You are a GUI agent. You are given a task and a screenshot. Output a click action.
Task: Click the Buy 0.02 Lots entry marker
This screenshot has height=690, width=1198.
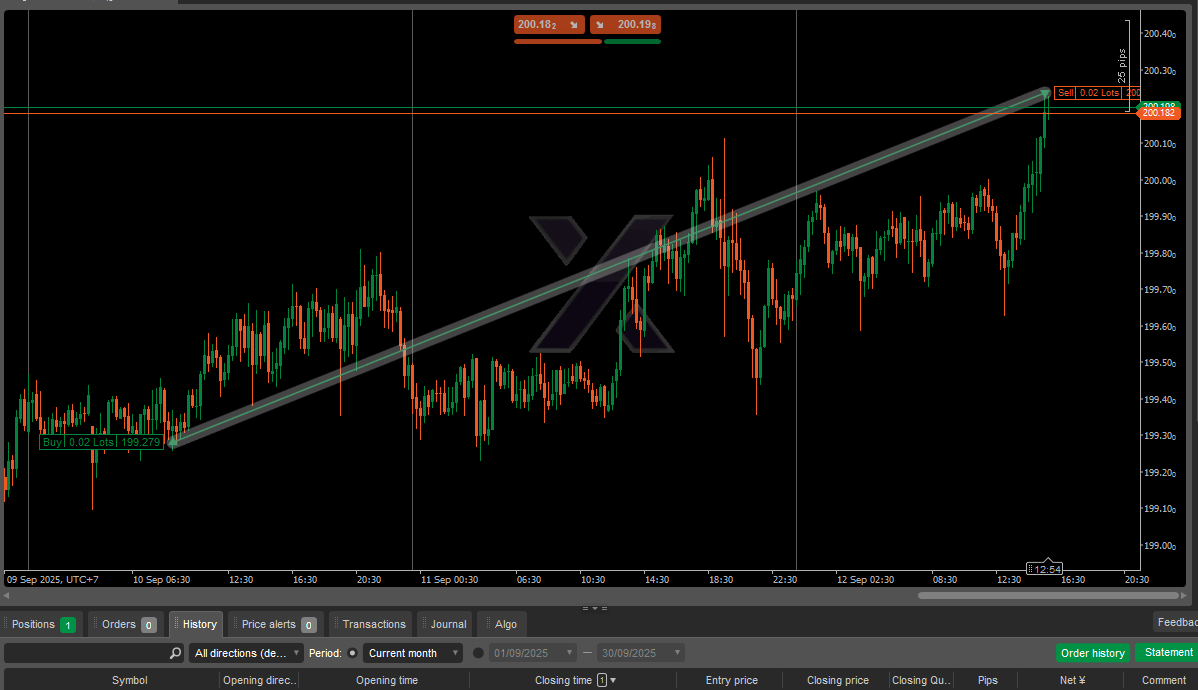(x=100, y=442)
